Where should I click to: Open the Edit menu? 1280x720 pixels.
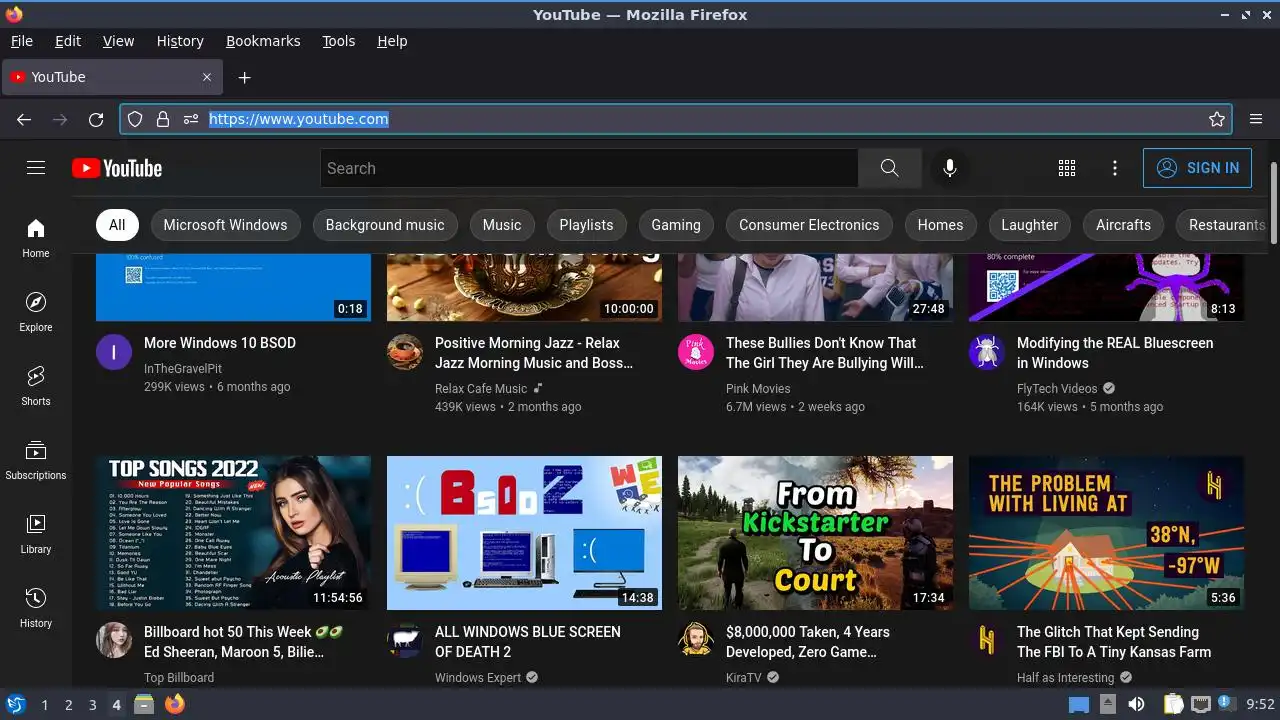point(68,41)
